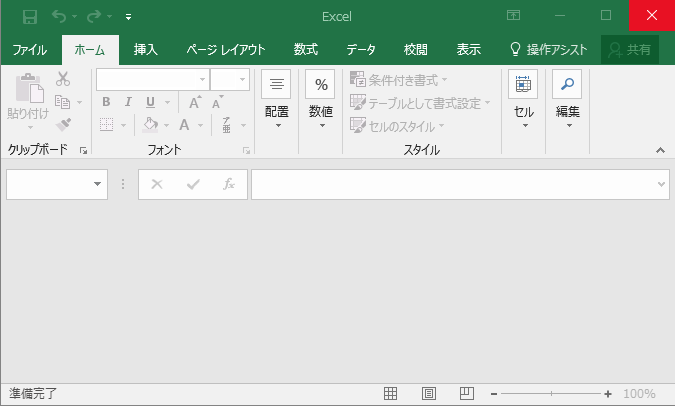Go to the 数式 tab
675x406 pixels.
point(306,50)
